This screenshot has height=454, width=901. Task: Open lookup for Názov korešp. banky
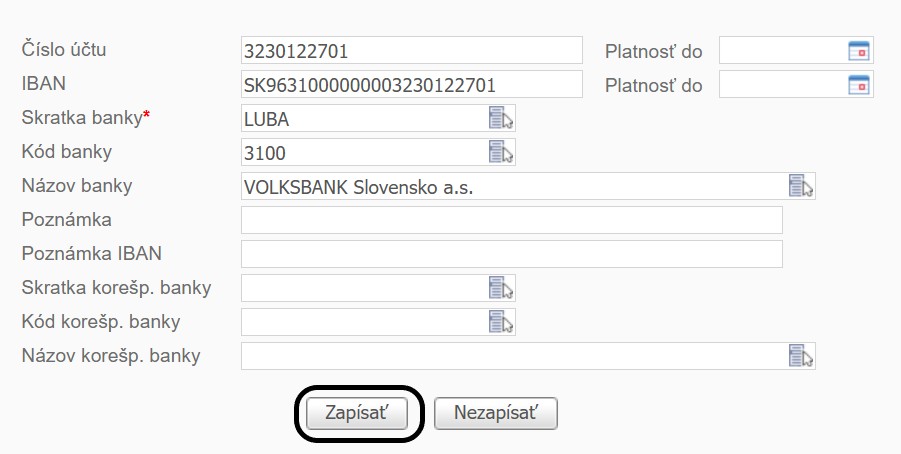point(802,356)
